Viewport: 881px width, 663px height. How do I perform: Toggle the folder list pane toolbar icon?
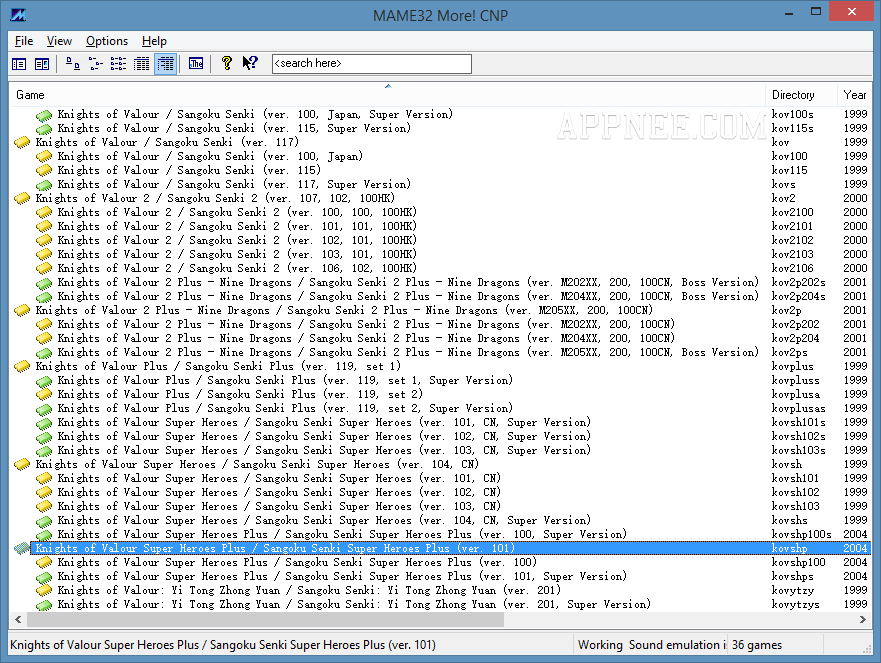click(19, 64)
